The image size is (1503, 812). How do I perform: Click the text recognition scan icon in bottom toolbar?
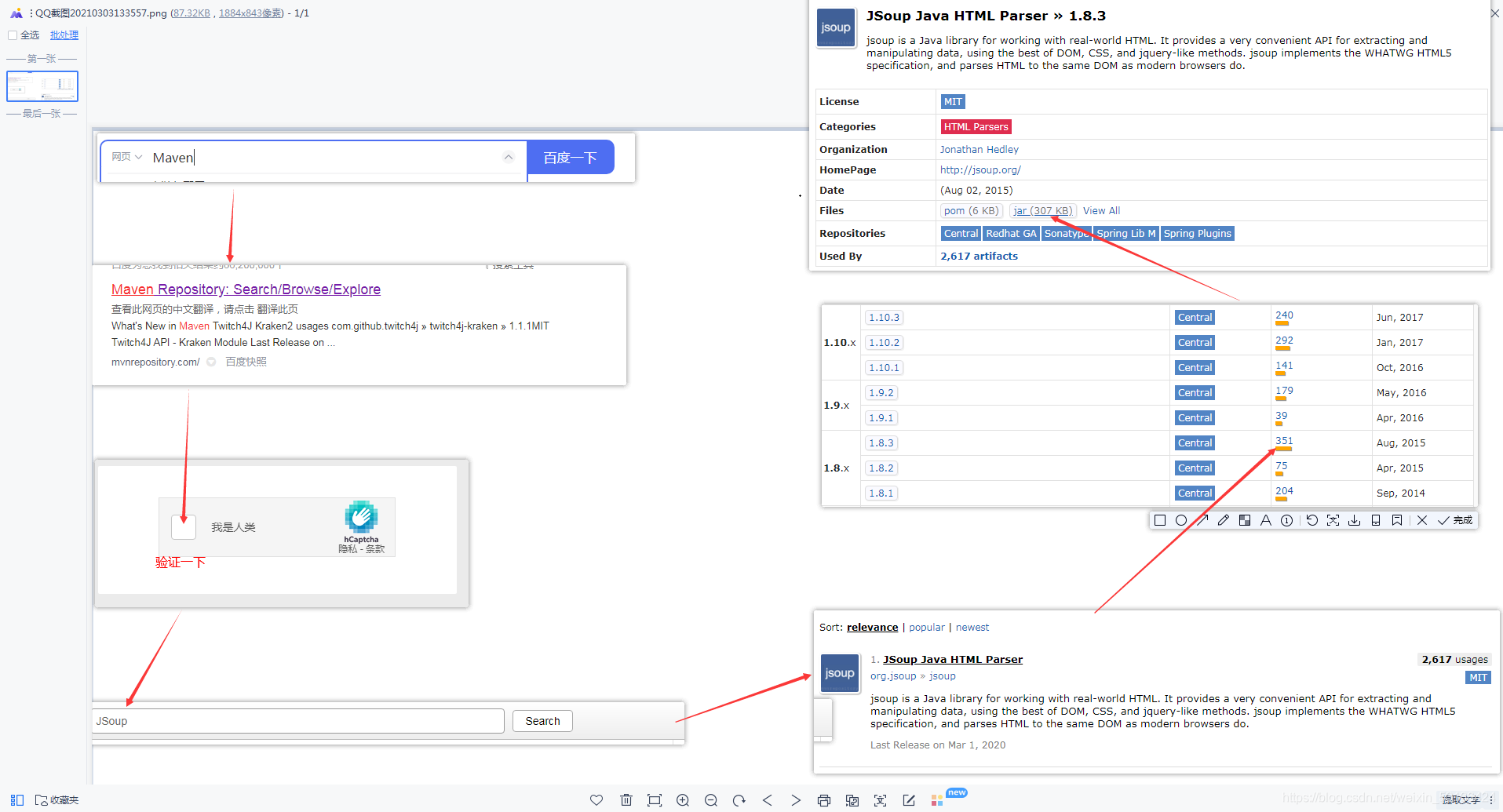click(881, 800)
